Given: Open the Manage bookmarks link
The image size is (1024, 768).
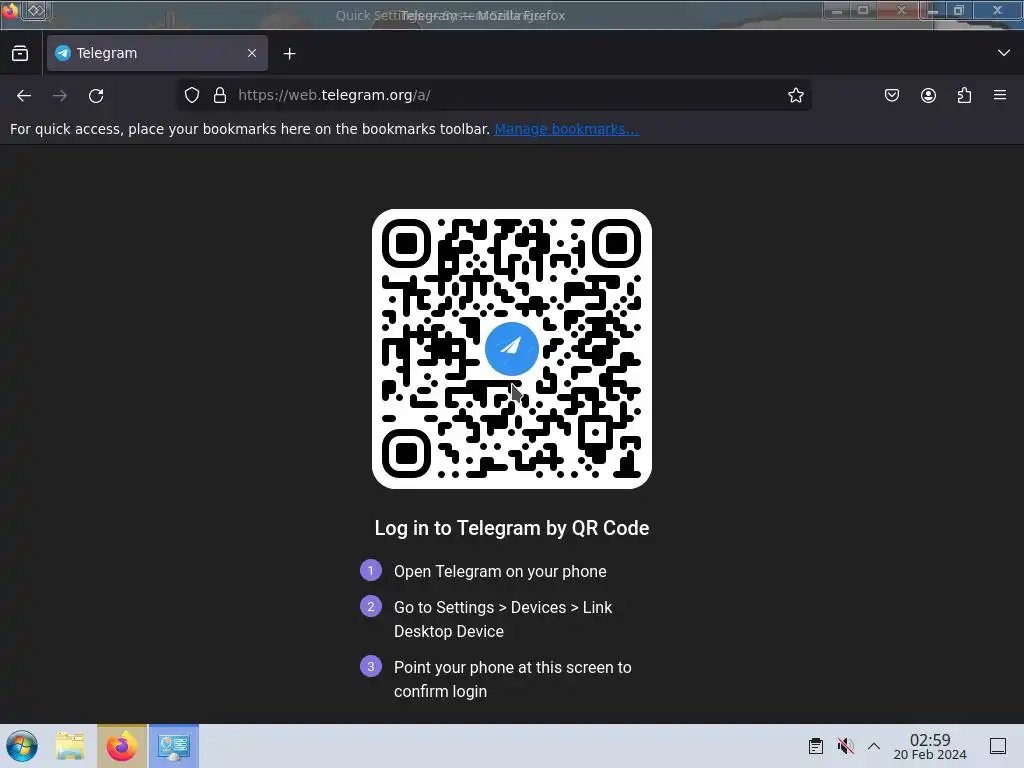Looking at the screenshot, I should coord(566,129).
